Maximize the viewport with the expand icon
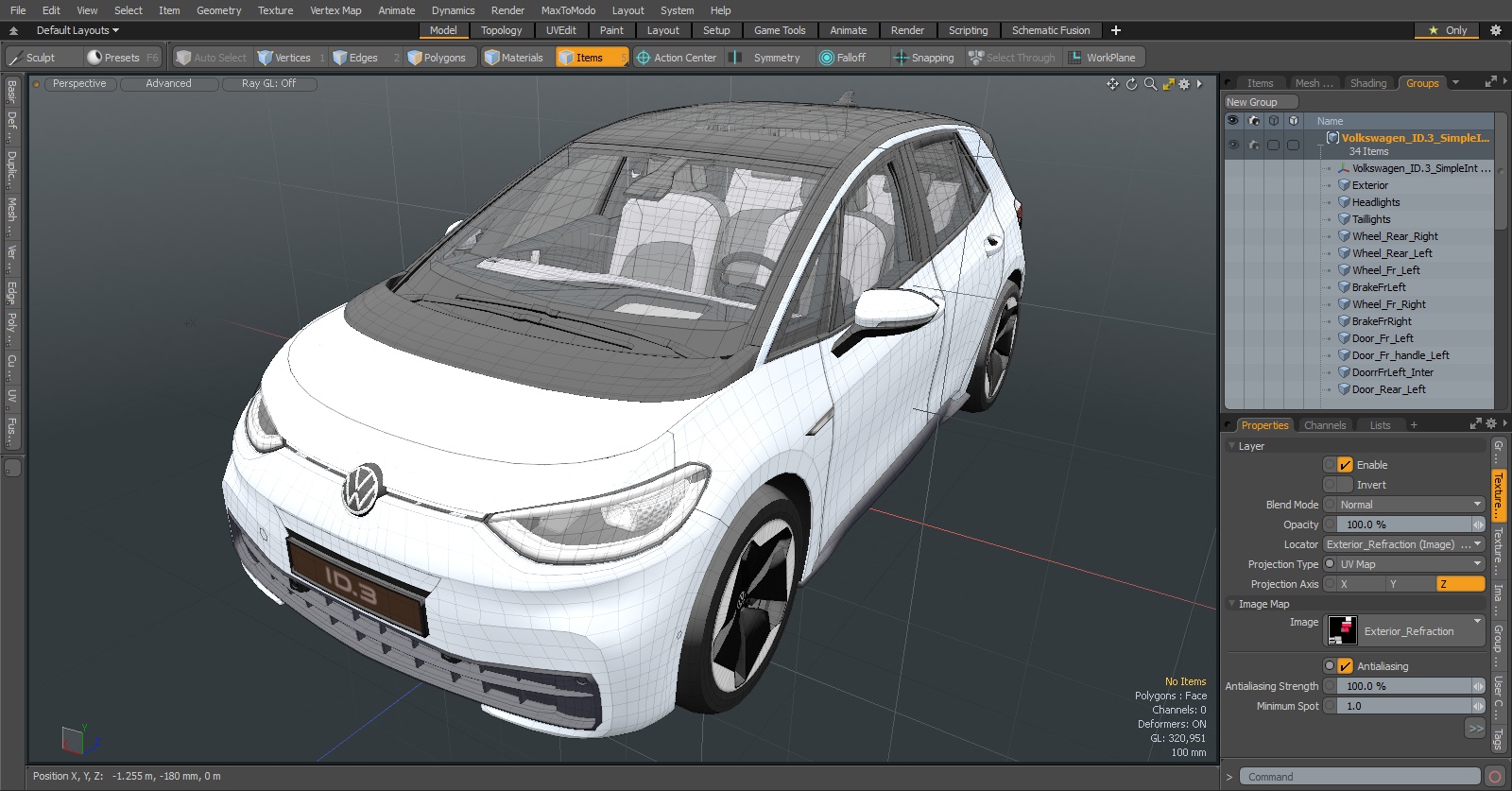This screenshot has width=1512, height=791. (x=1168, y=84)
